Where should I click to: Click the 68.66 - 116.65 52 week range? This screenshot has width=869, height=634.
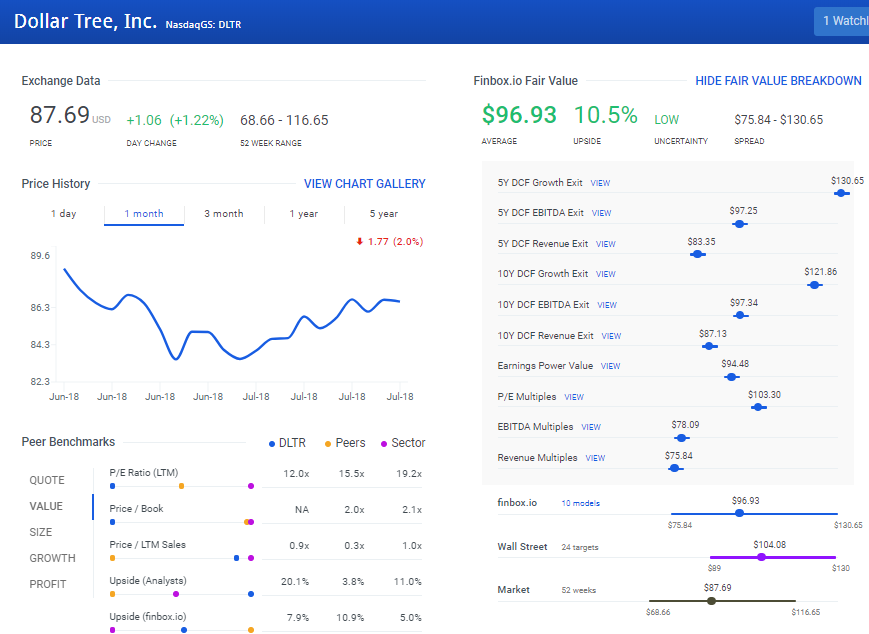[x=284, y=120]
